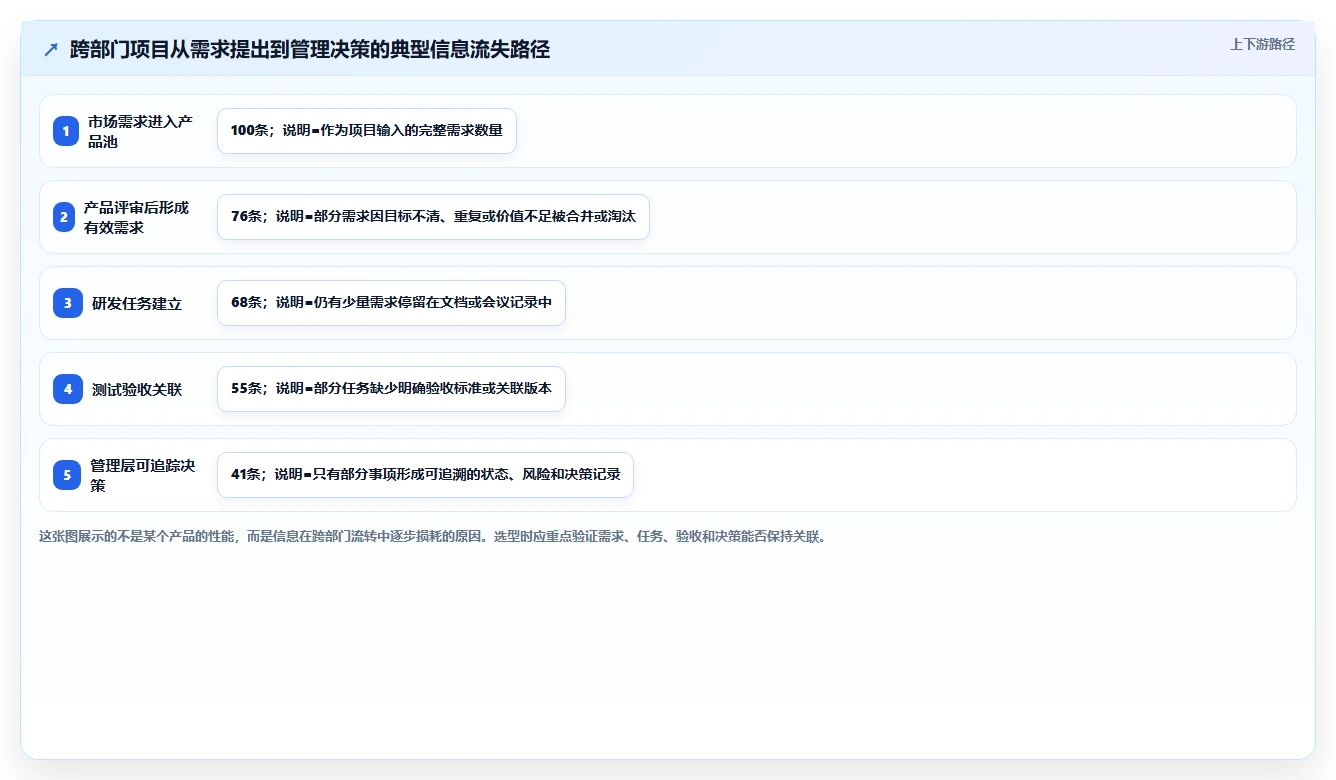Screen dimensions: 1336x780
Task: Select the 市场需求进入产品池 step label
Action: point(140,131)
